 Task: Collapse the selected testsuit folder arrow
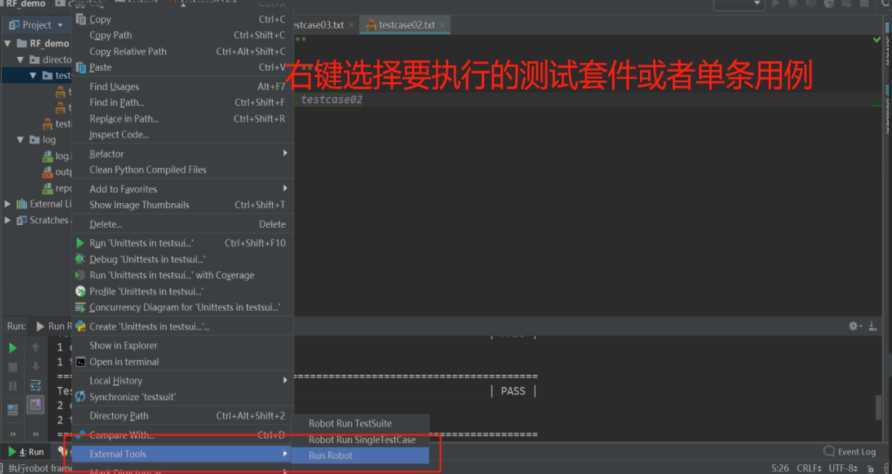click(33, 75)
